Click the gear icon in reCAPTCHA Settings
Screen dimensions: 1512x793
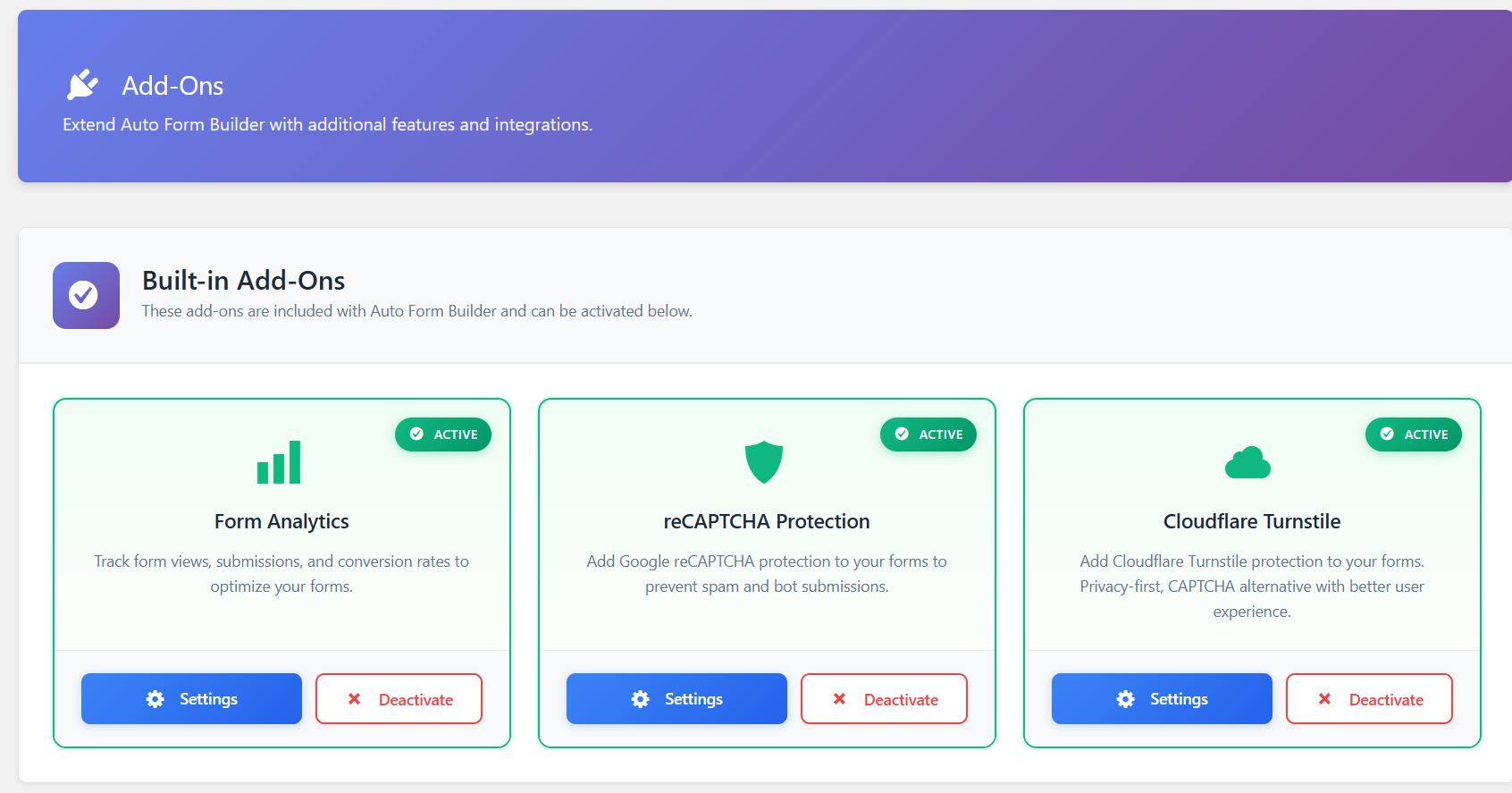click(641, 699)
